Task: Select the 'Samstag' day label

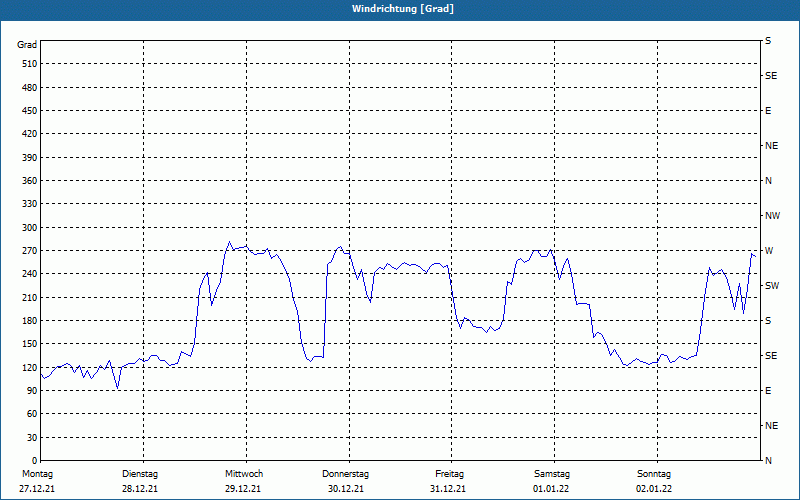Action: pos(552,474)
